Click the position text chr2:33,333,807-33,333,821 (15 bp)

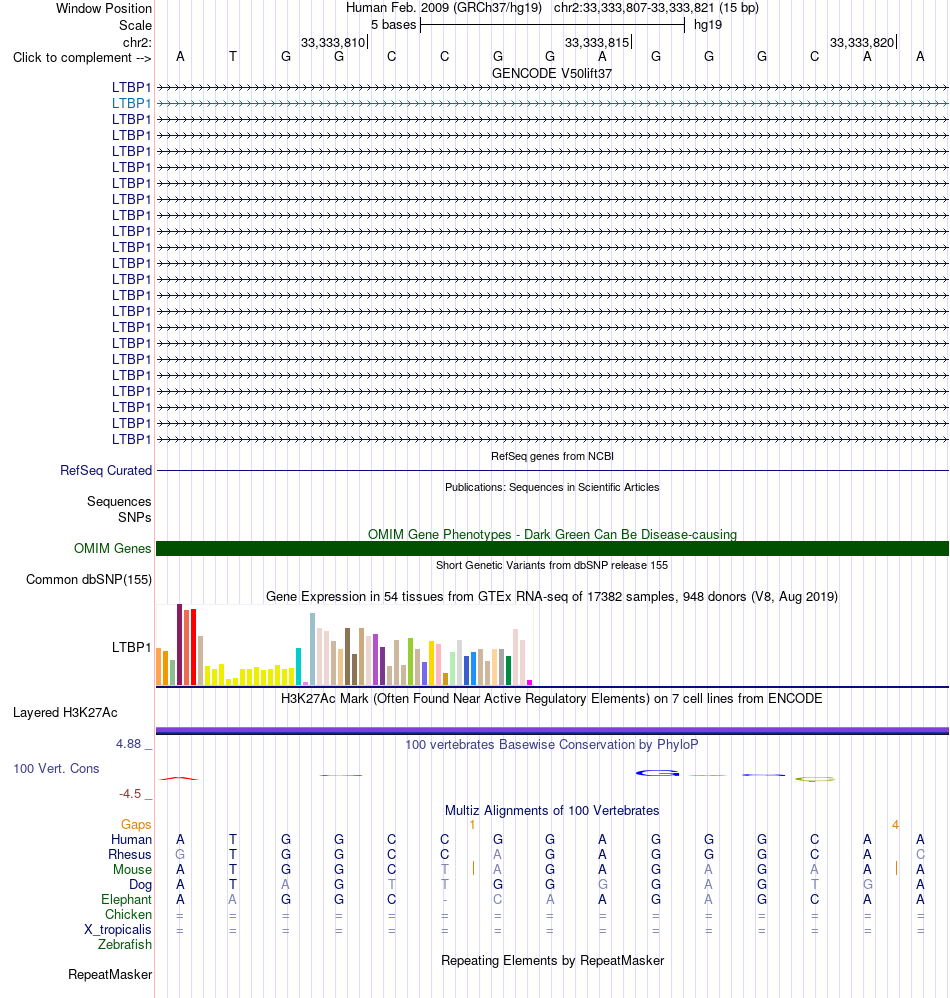(x=656, y=8)
